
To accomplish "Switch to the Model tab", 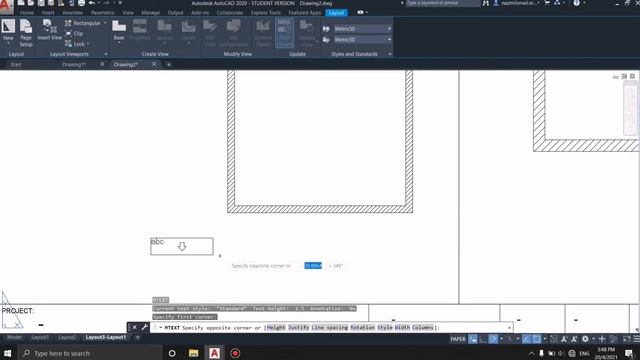I will tap(14, 338).
